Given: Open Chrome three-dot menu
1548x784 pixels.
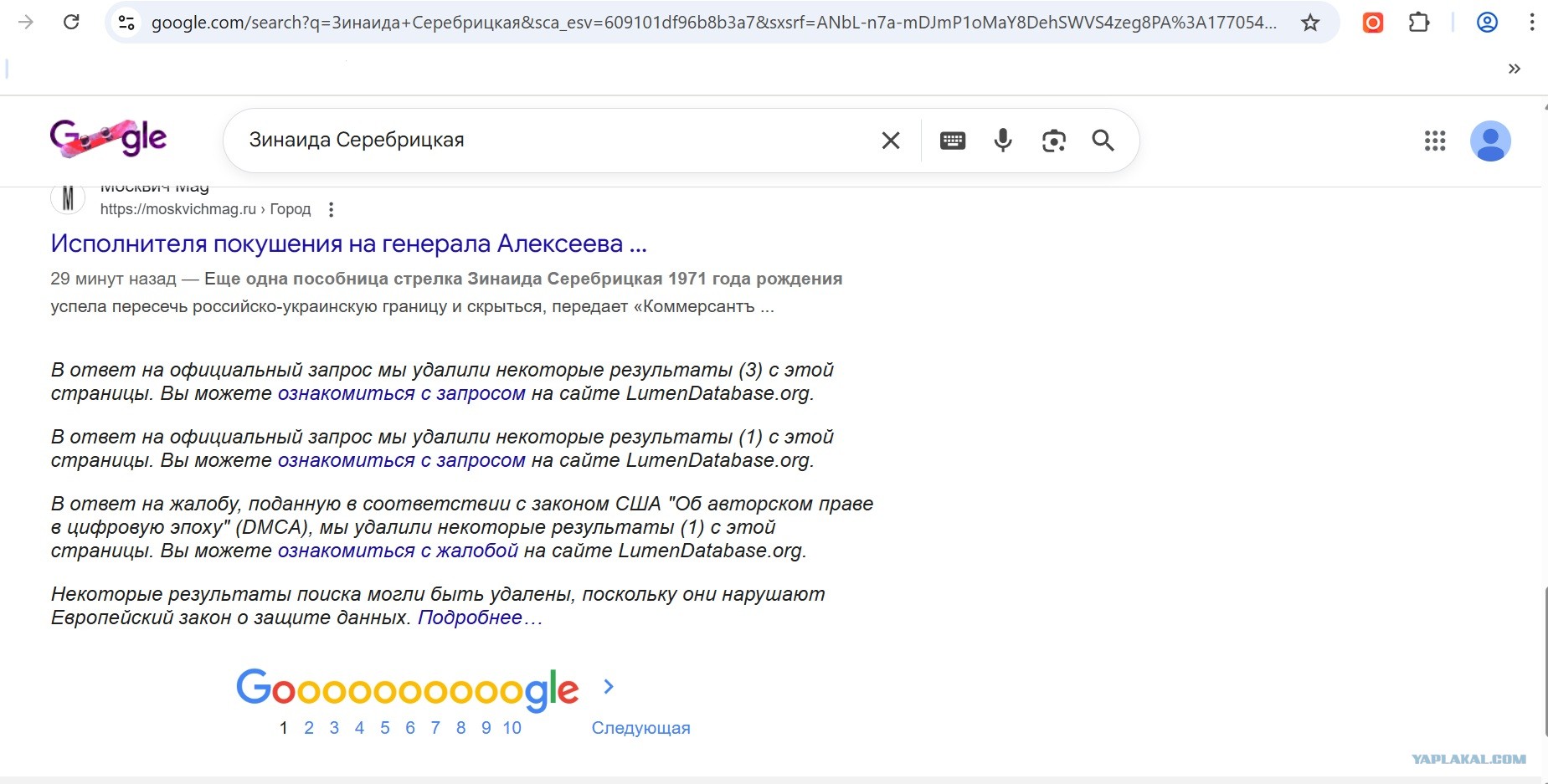Looking at the screenshot, I should point(1531,22).
